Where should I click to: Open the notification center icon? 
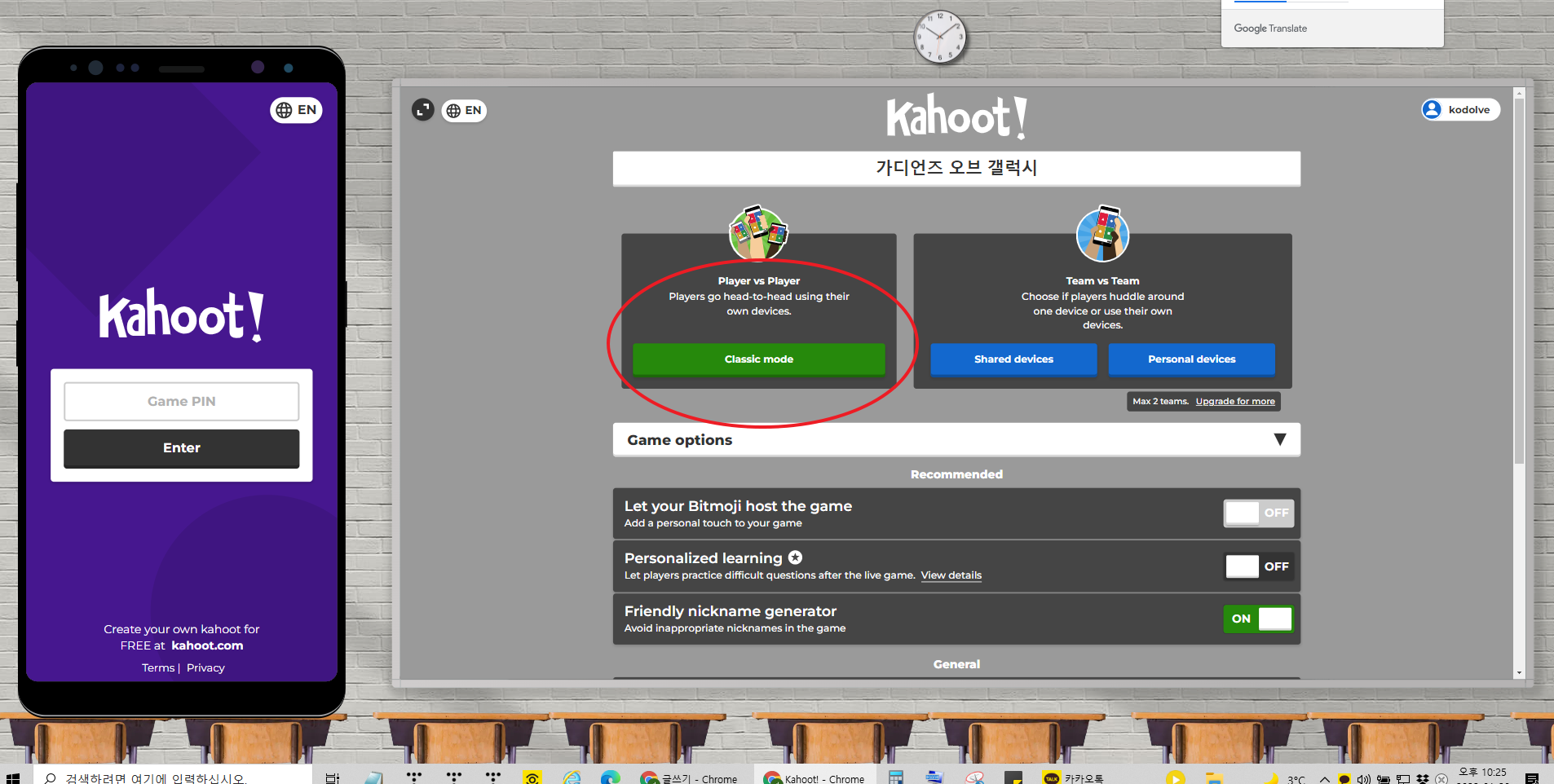pyautogui.click(x=1532, y=779)
